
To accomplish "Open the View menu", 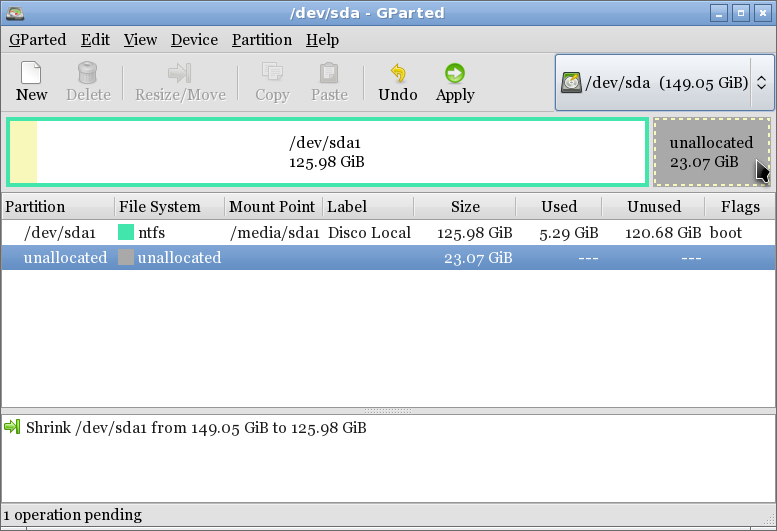I will (x=140, y=40).
